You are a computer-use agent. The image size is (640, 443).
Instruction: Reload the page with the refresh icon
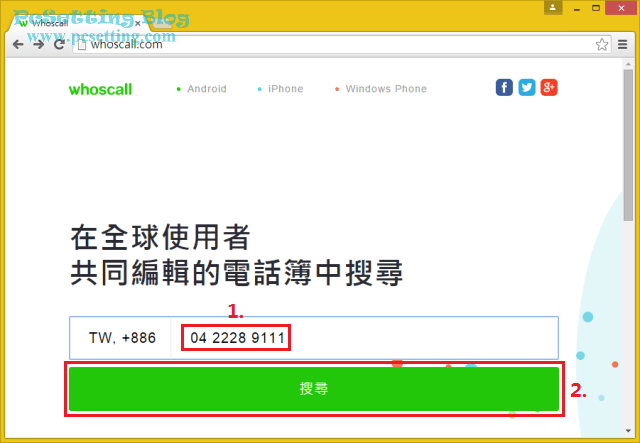coord(60,44)
